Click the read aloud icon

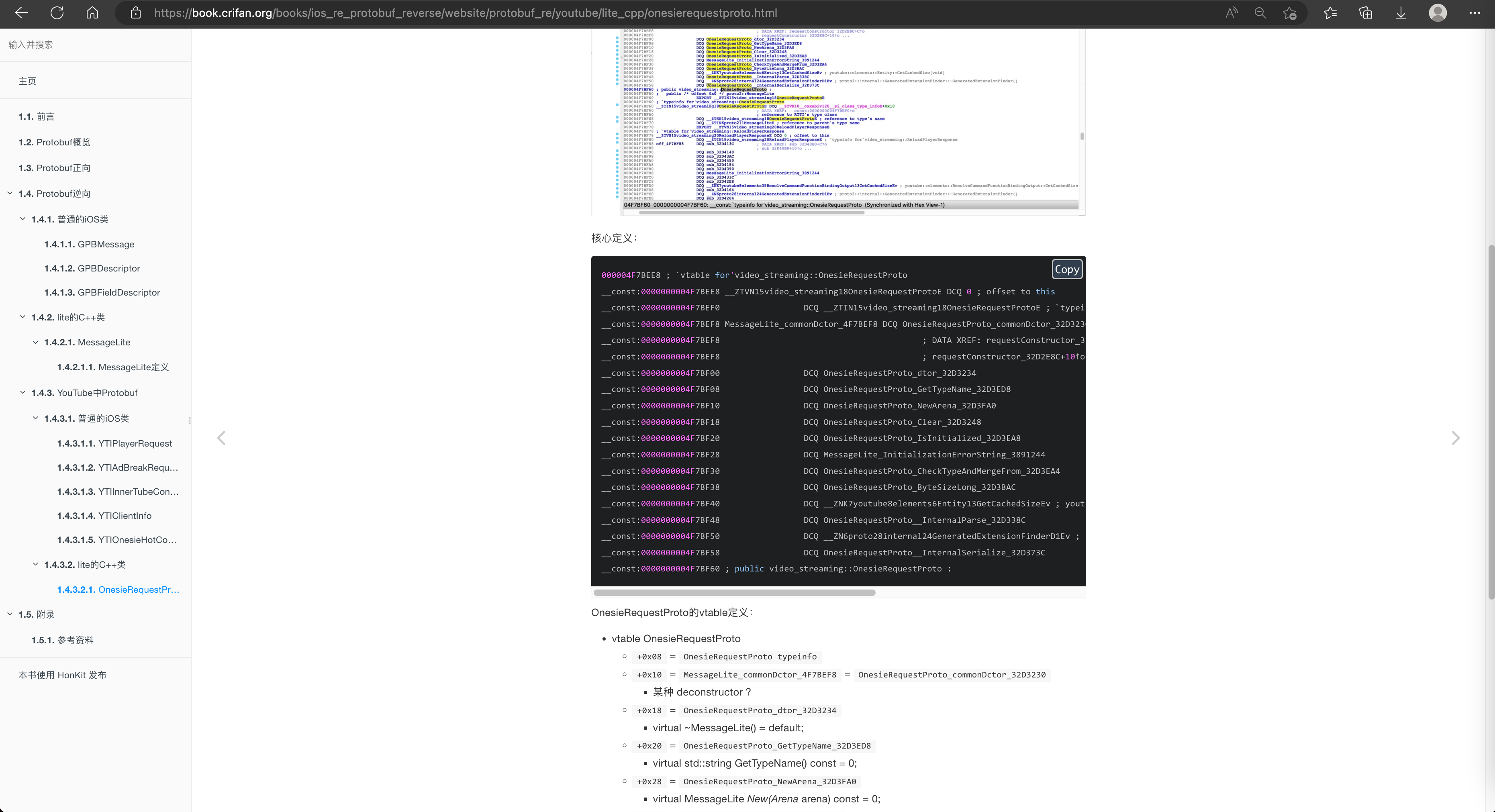coord(1231,13)
